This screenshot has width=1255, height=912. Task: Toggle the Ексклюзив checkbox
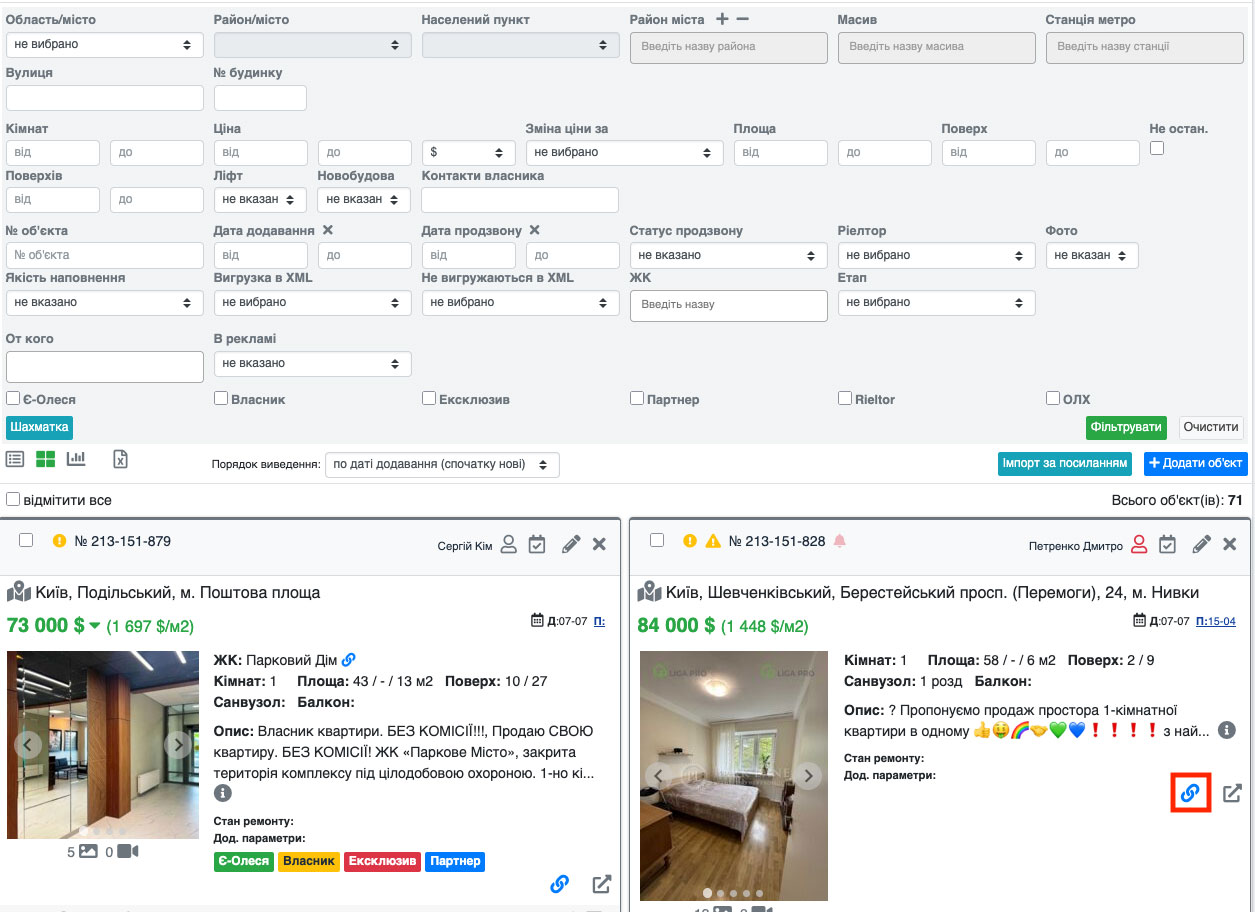[x=429, y=399]
